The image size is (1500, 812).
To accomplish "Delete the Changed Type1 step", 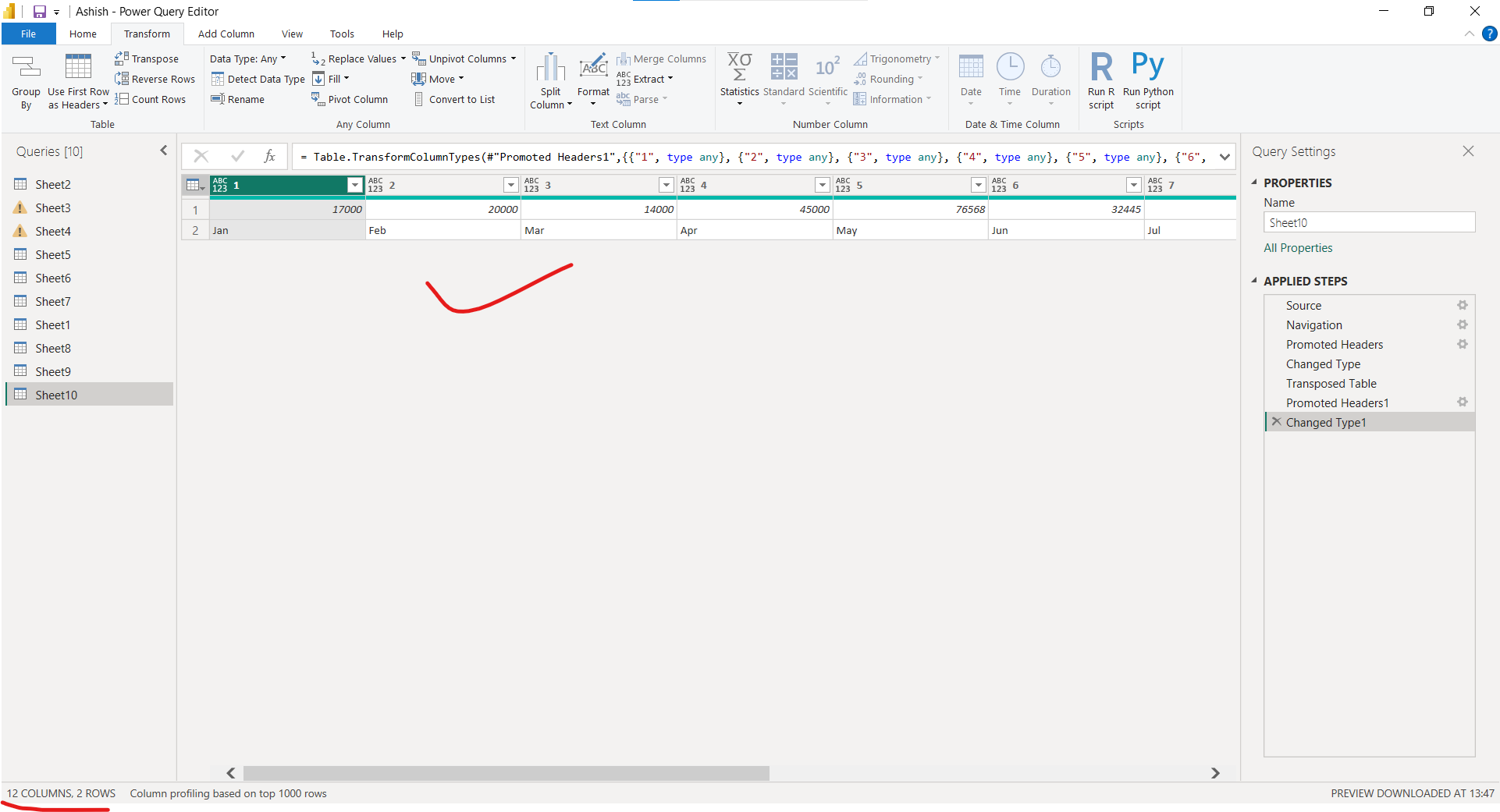I will [1276, 422].
